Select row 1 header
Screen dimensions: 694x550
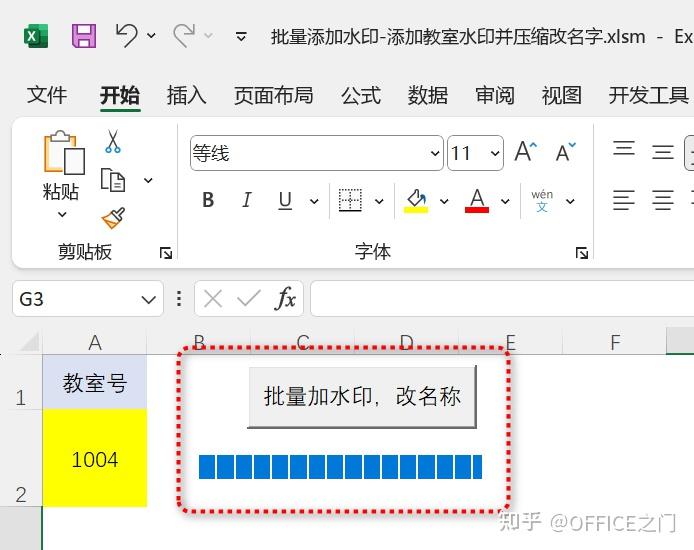[x=20, y=382]
